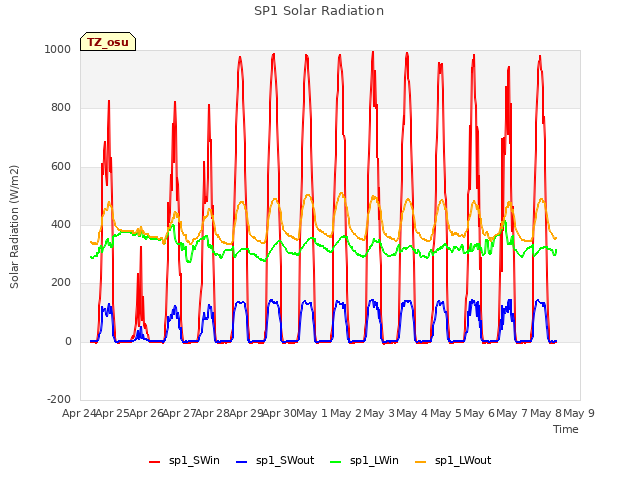Click the May 9 x-axis date label
Image resolution: width=640 pixels, height=480 pixels.
[x=579, y=413]
